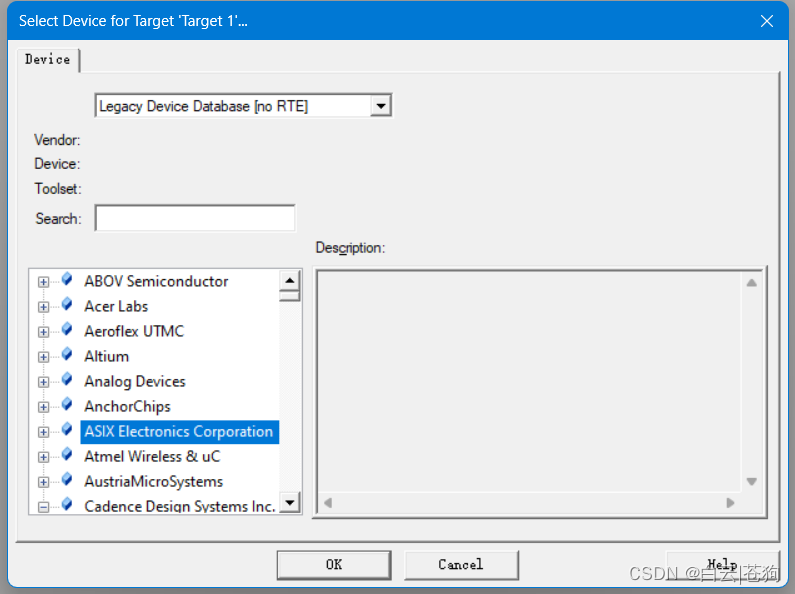Image resolution: width=795 pixels, height=594 pixels.
Task: Click the Atmel Wireless & uC vendor icon
Action: tap(67, 455)
